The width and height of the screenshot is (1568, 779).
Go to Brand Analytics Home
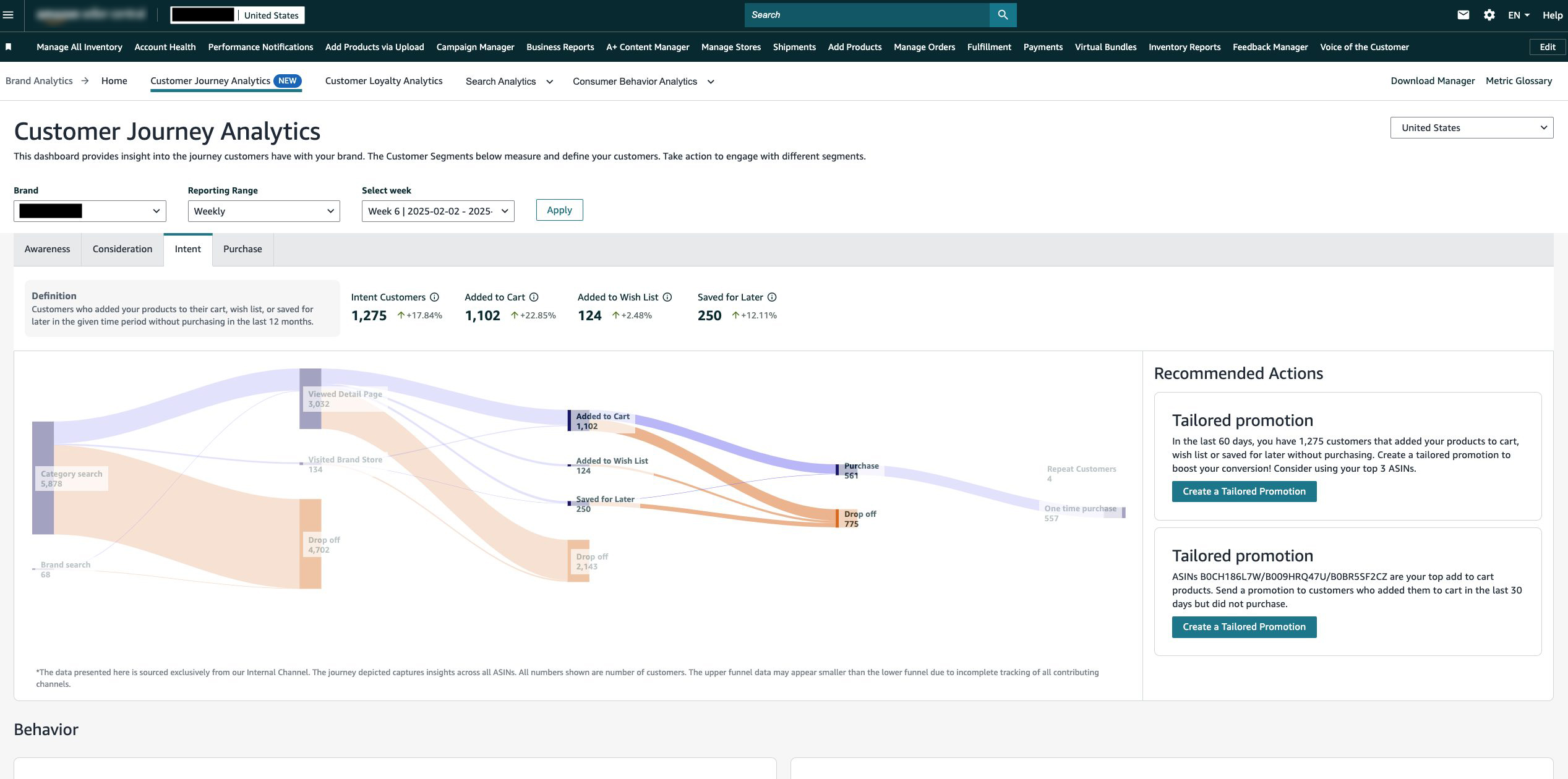click(114, 81)
